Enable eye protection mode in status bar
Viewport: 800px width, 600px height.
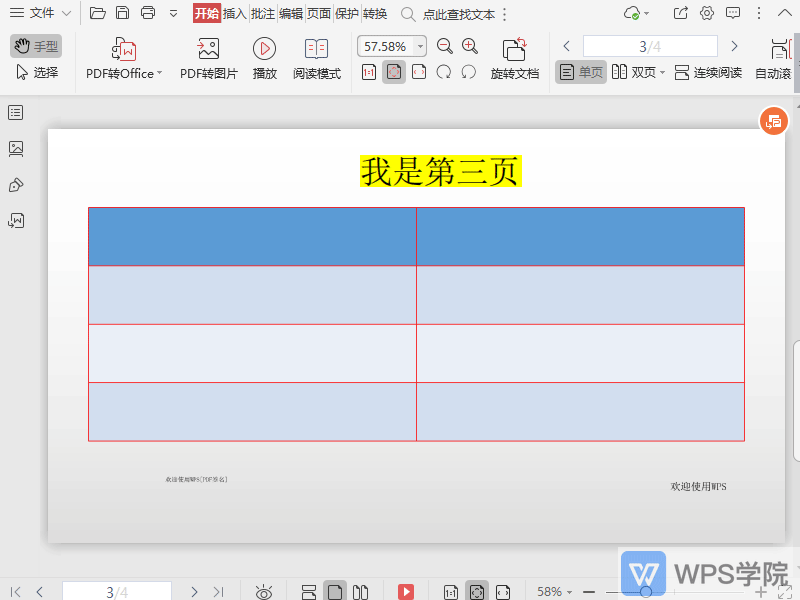click(264, 590)
